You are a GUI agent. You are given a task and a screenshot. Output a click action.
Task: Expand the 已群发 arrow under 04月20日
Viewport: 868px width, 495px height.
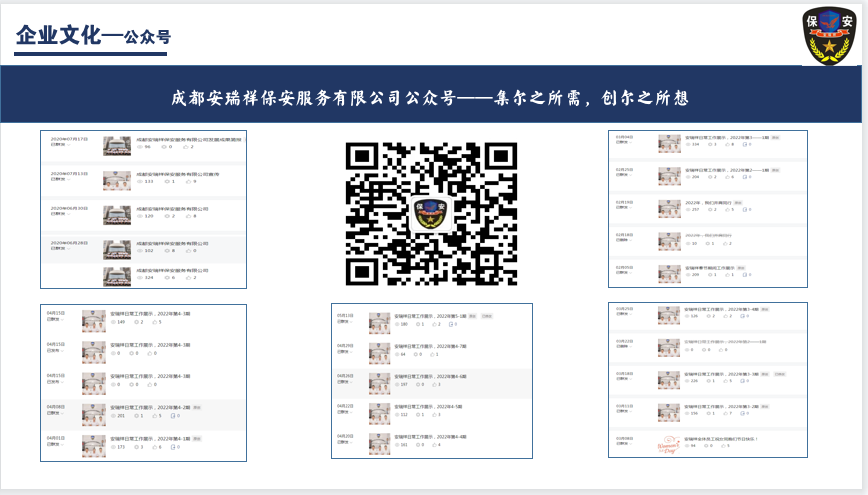pos(353,442)
